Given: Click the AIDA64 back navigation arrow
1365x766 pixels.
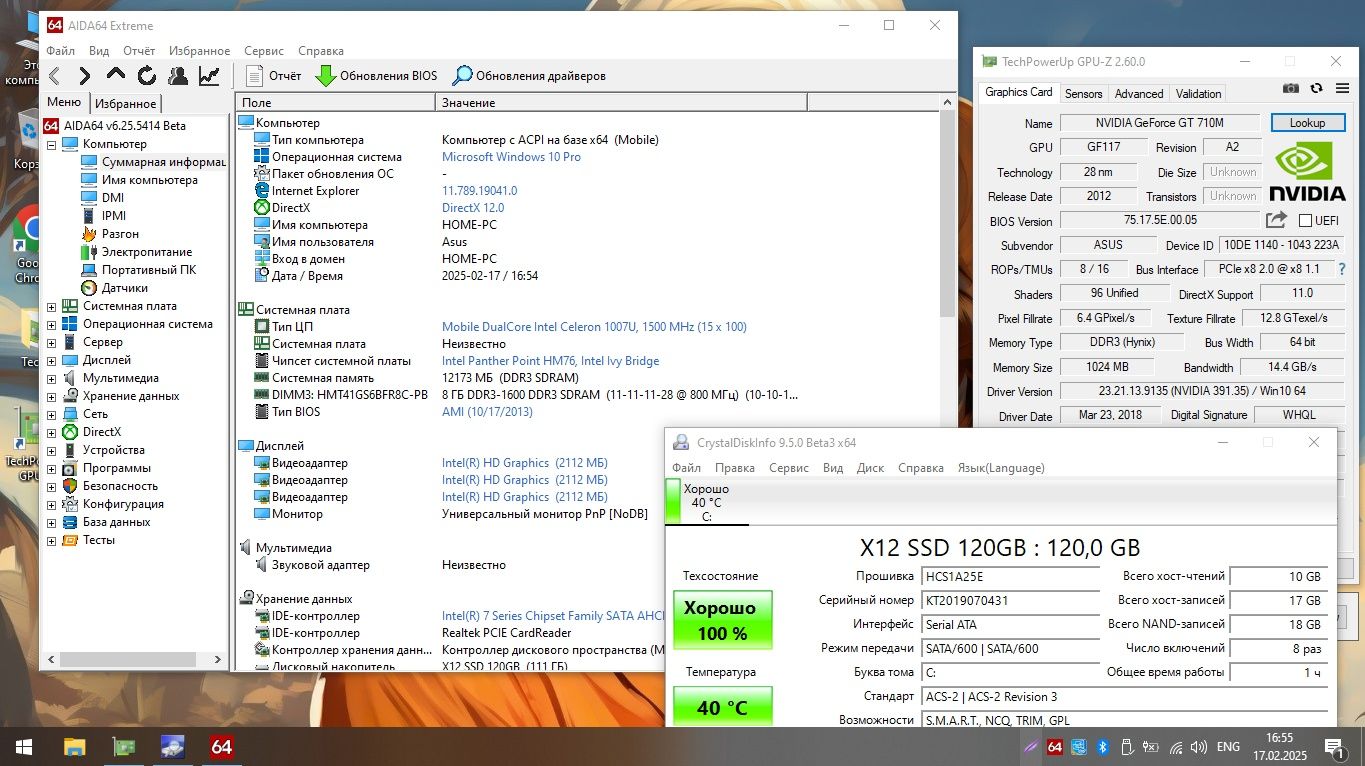Looking at the screenshot, I should pos(55,76).
